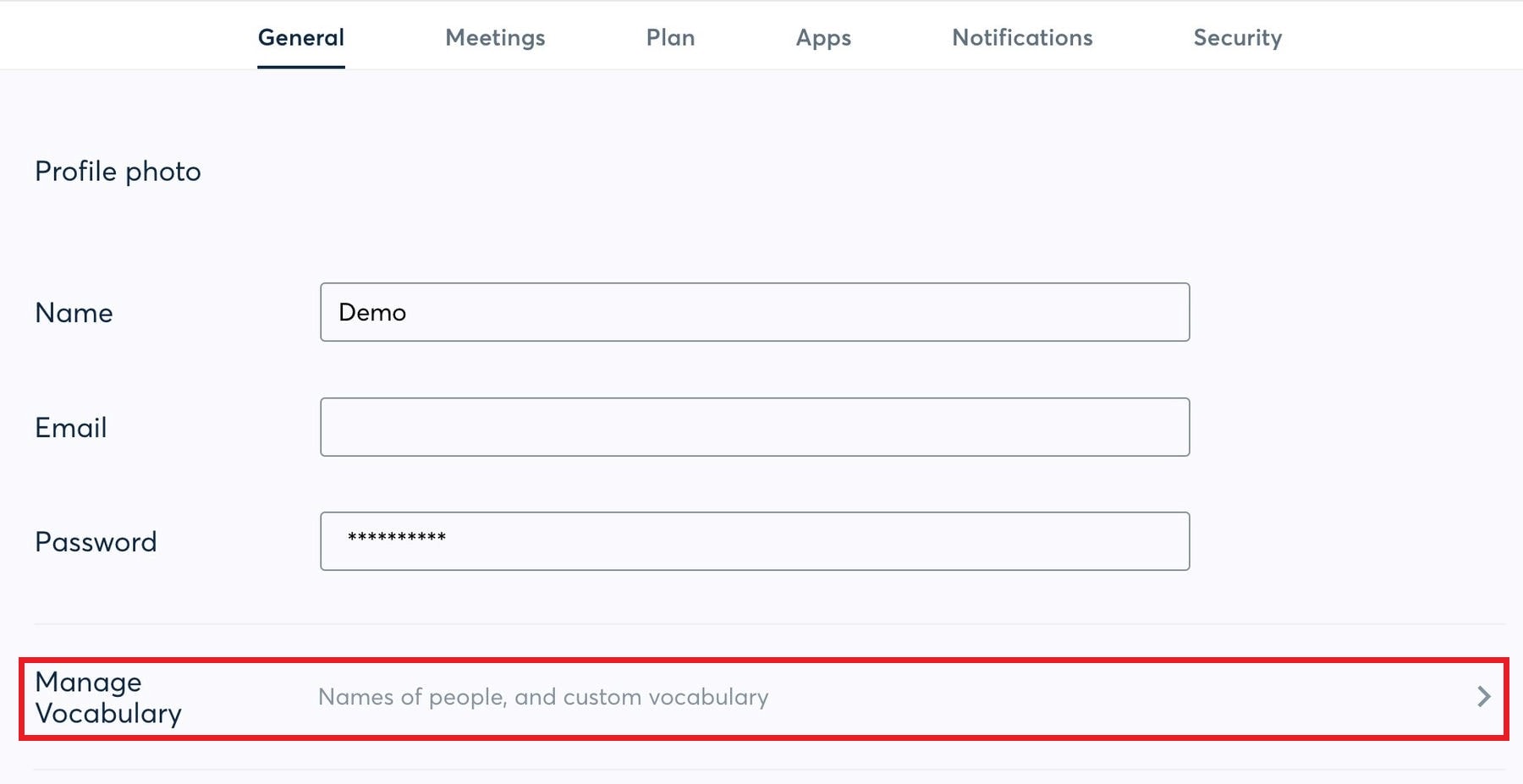Viewport: 1523px width, 784px height.
Task: Switch to the Plan tab
Action: [670, 37]
